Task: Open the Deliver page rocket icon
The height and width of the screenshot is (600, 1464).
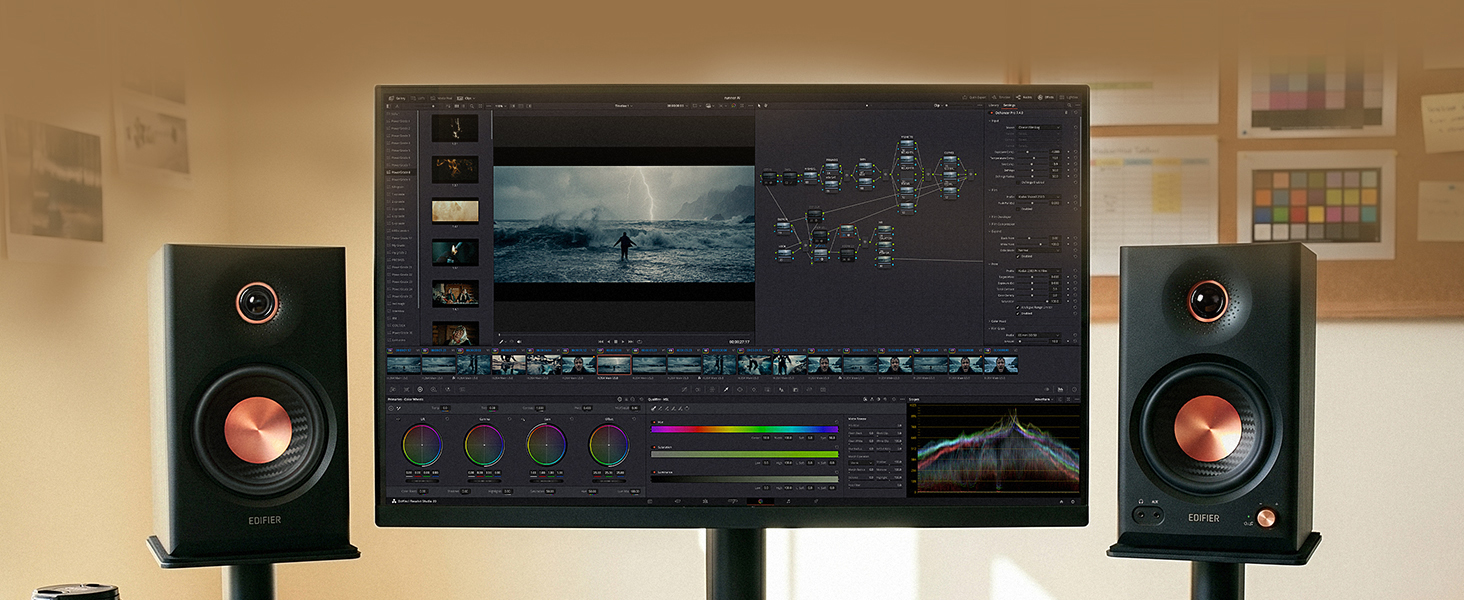Action: [814, 500]
